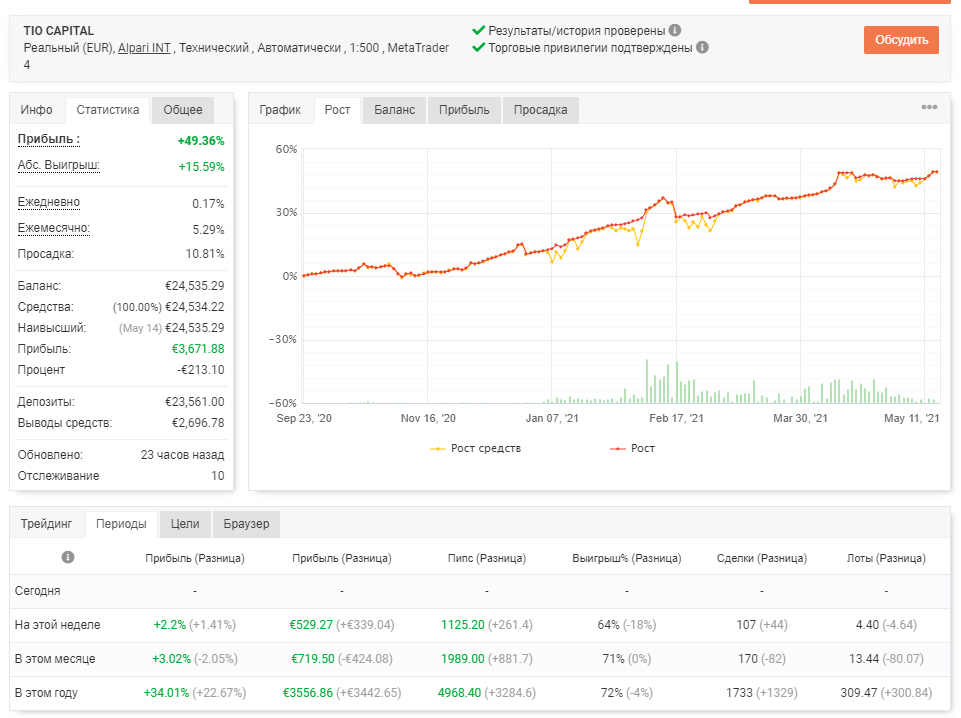Click the Абс. Выигрыш: label

58,165
